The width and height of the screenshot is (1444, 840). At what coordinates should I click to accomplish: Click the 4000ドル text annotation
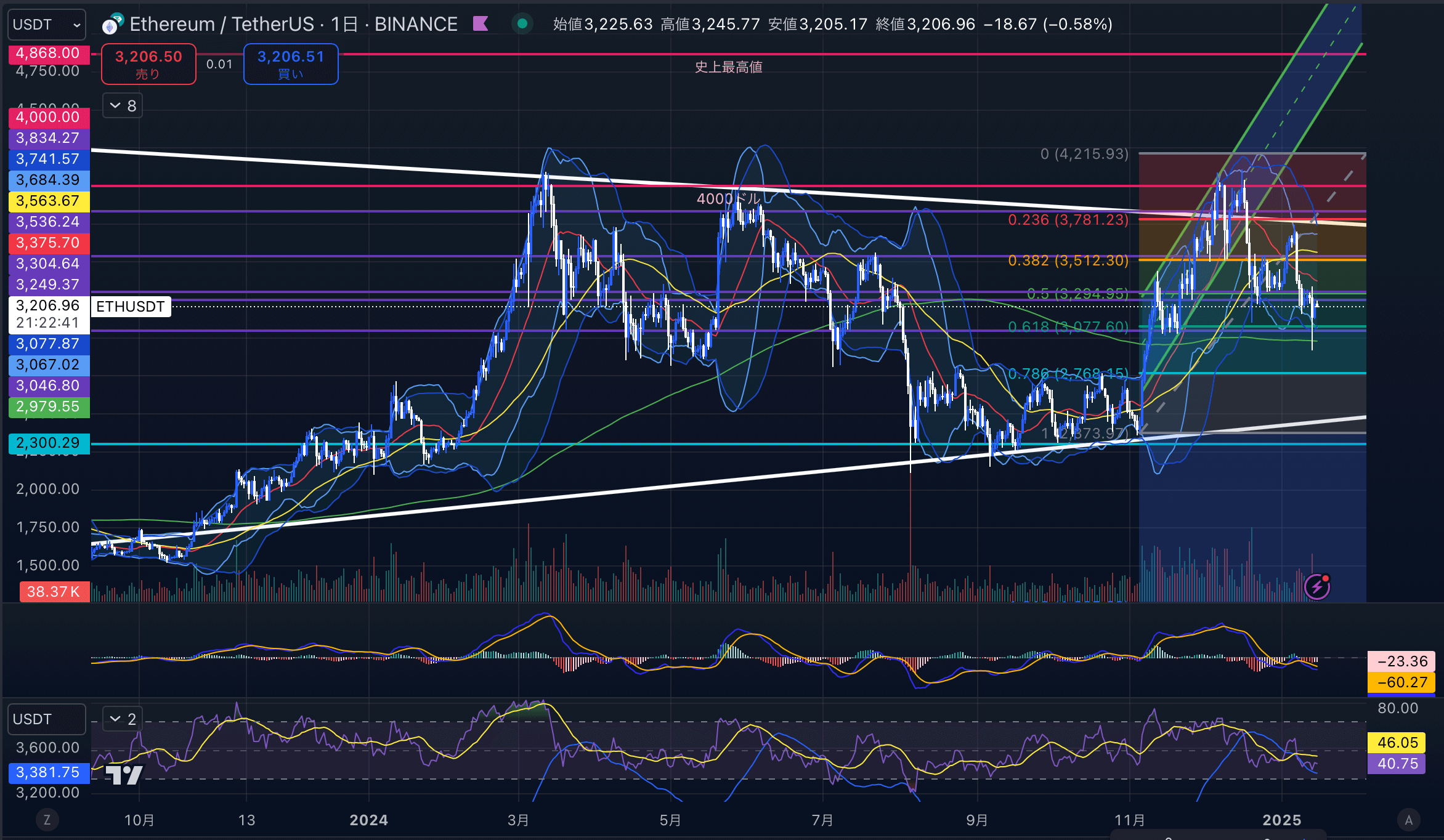coord(729,199)
